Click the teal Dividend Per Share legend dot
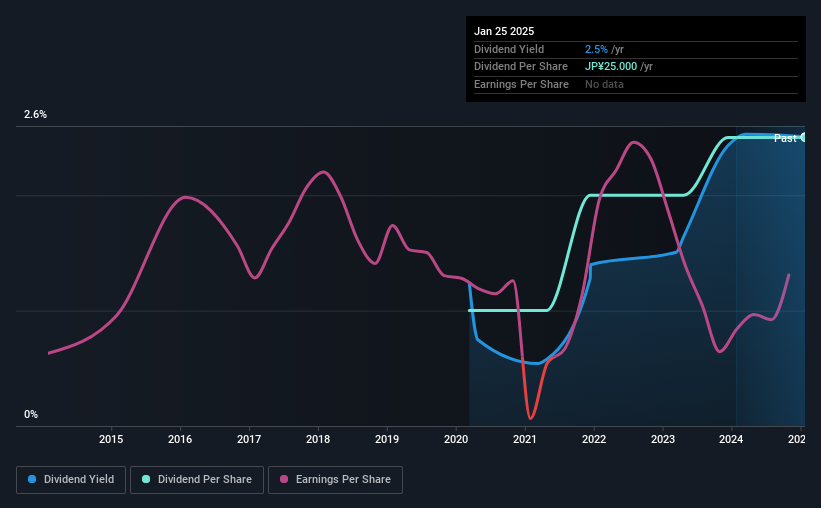Screen dimensions: 821x508 coord(146,479)
